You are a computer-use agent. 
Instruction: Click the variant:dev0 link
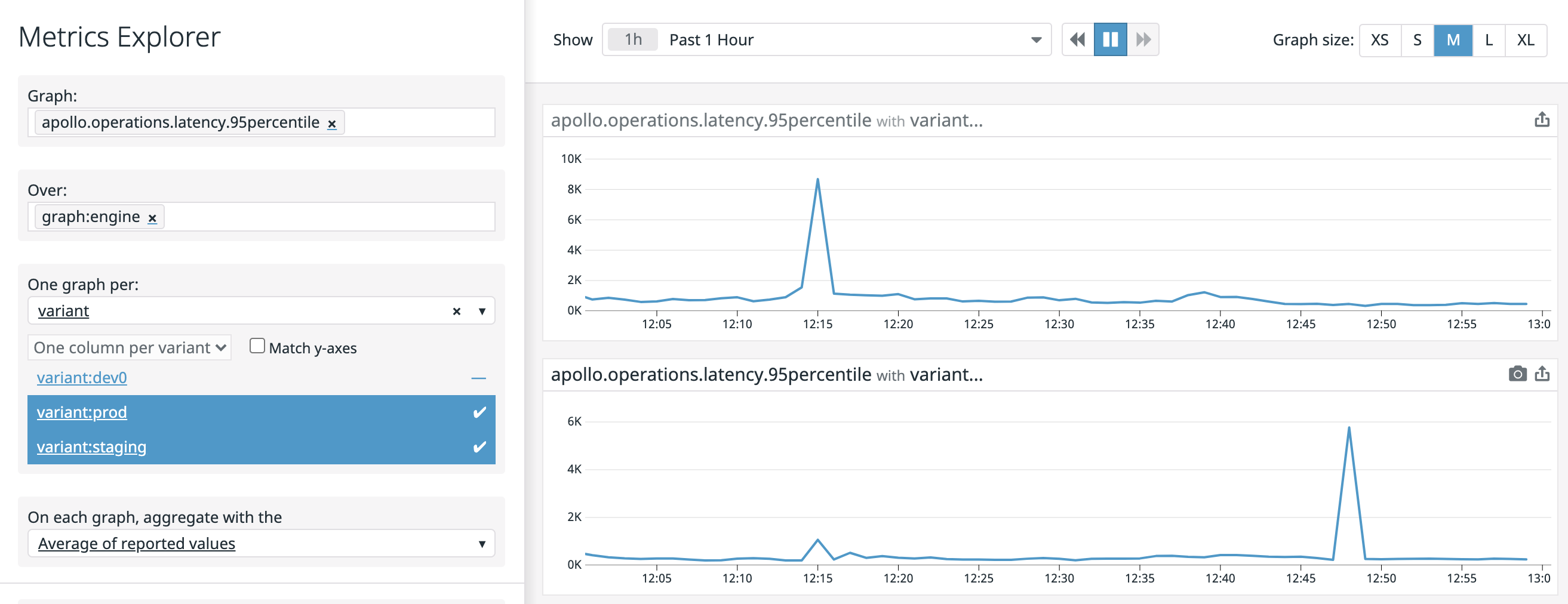82,378
